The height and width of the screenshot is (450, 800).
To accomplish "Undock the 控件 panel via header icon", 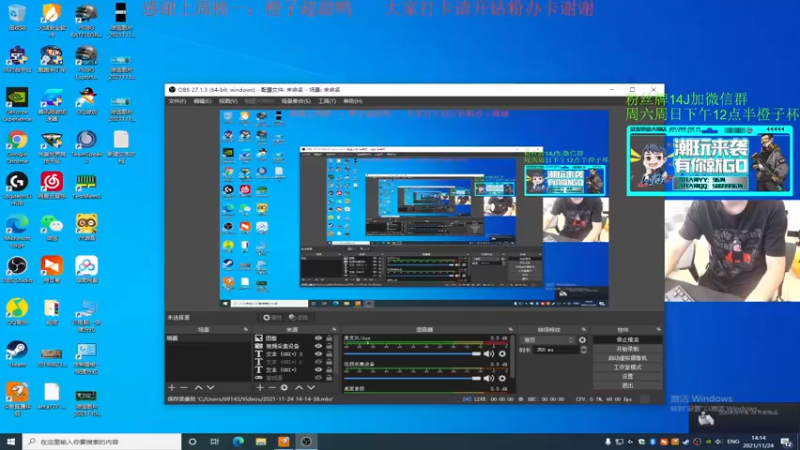I will pyautogui.click(x=659, y=330).
